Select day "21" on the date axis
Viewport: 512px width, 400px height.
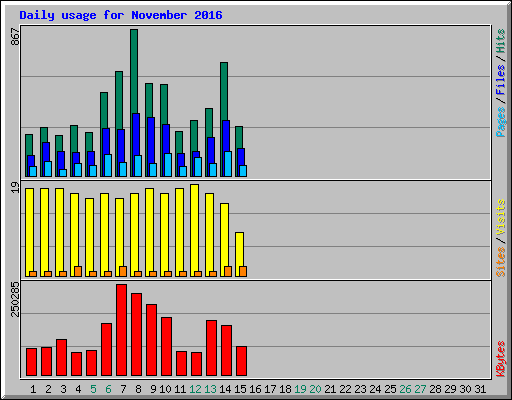click(x=330, y=389)
